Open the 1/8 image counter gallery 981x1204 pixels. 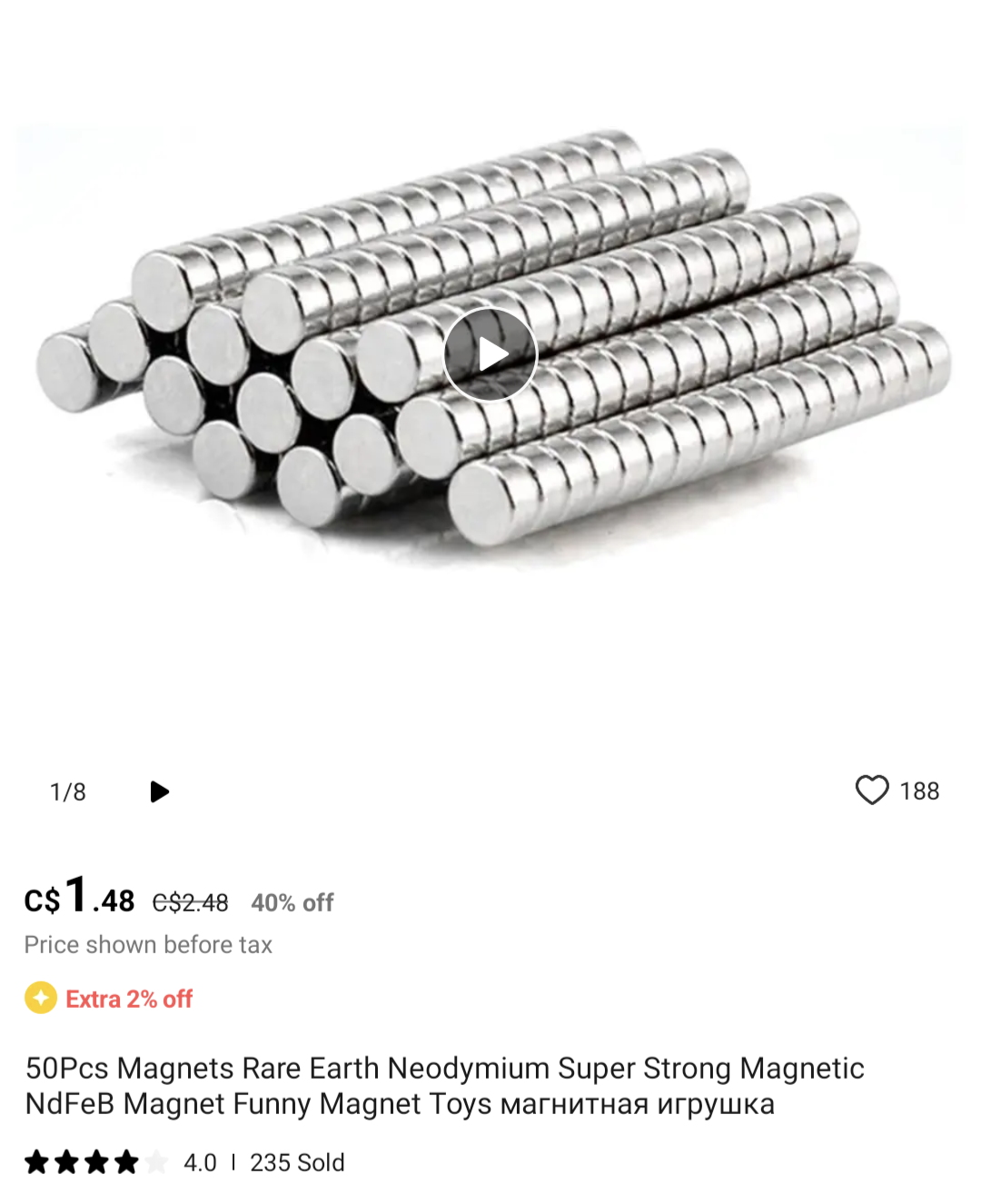68,792
